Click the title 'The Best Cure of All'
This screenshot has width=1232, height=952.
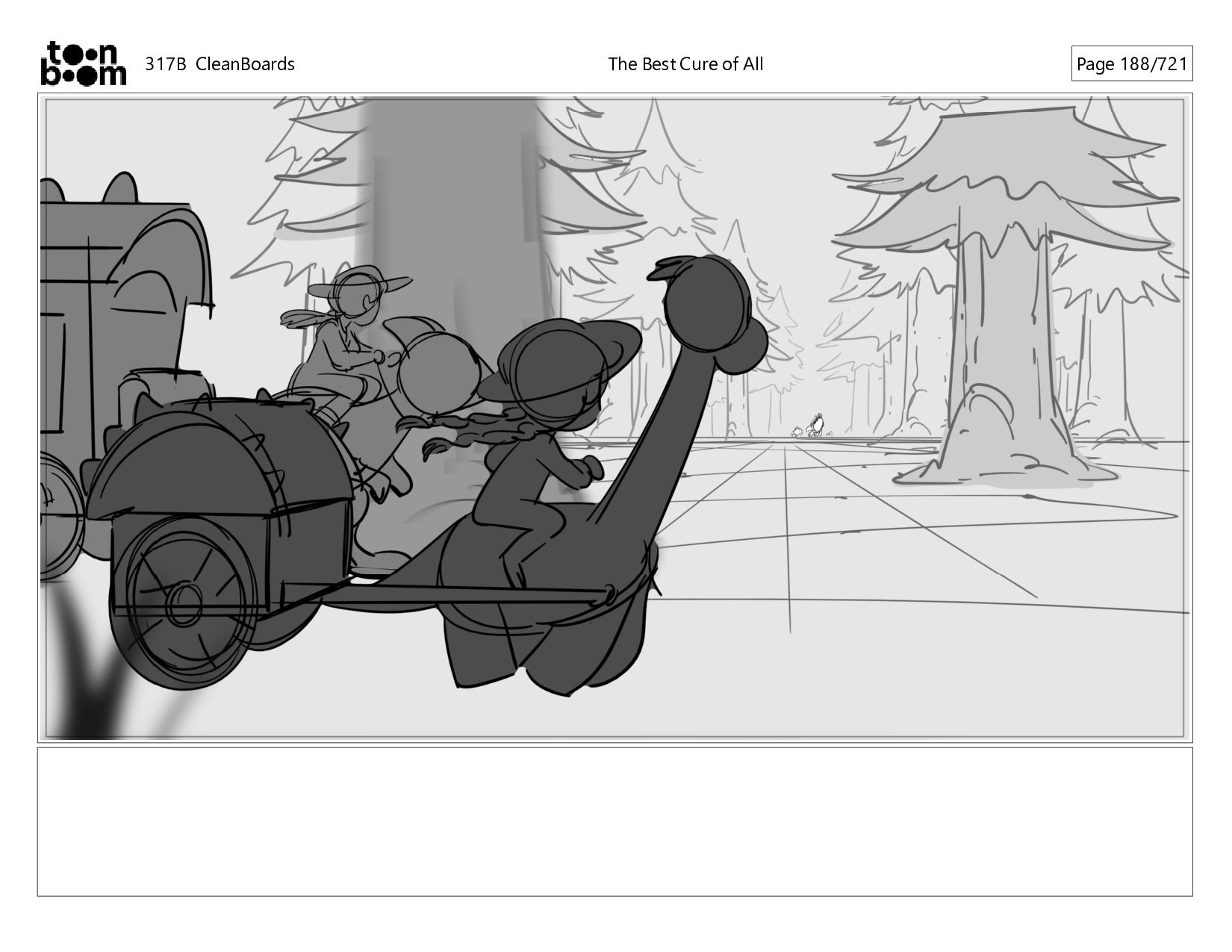tap(685, 64)
